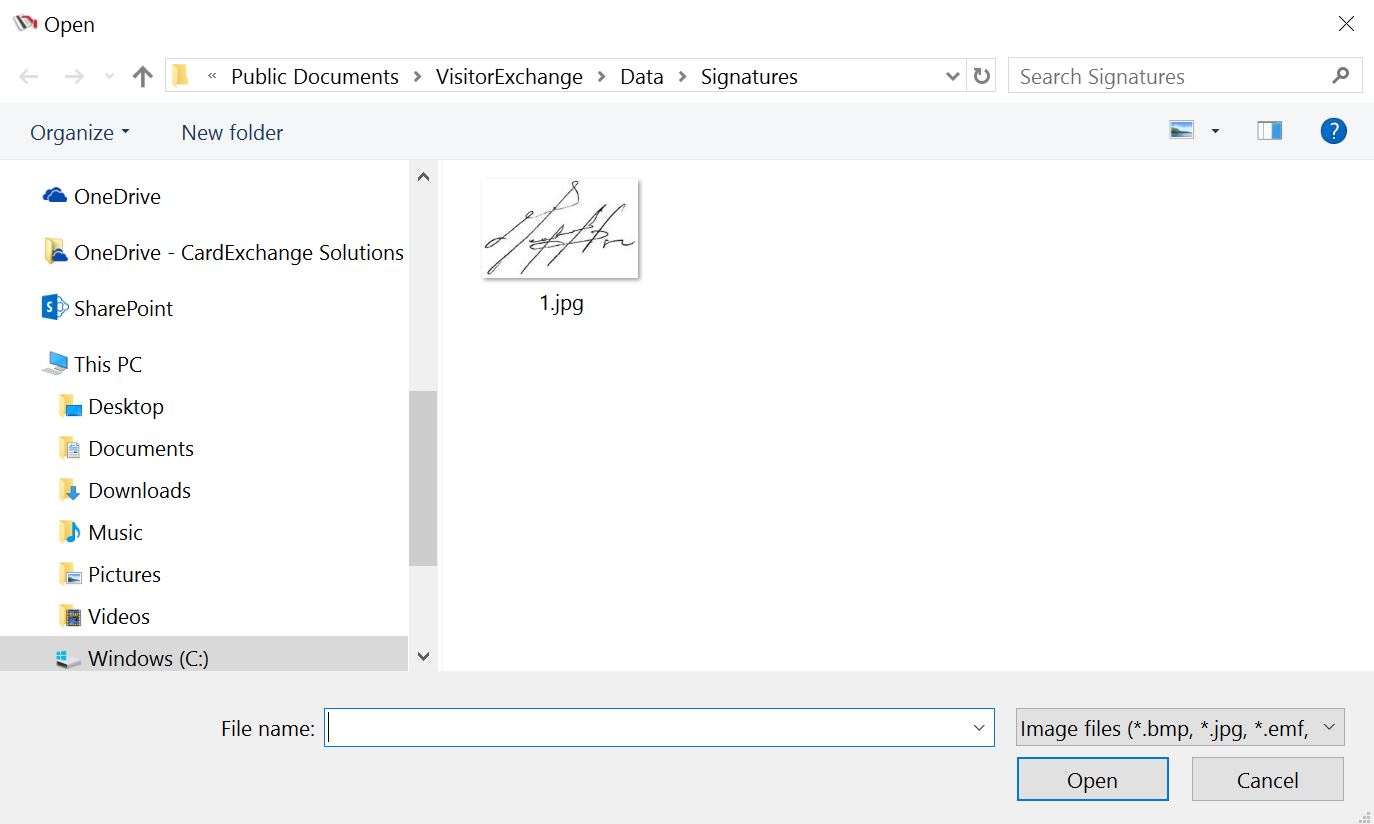Click the Help question mark icon
This screenshot has height=824, width=1374.
[x=1333, y=131]
